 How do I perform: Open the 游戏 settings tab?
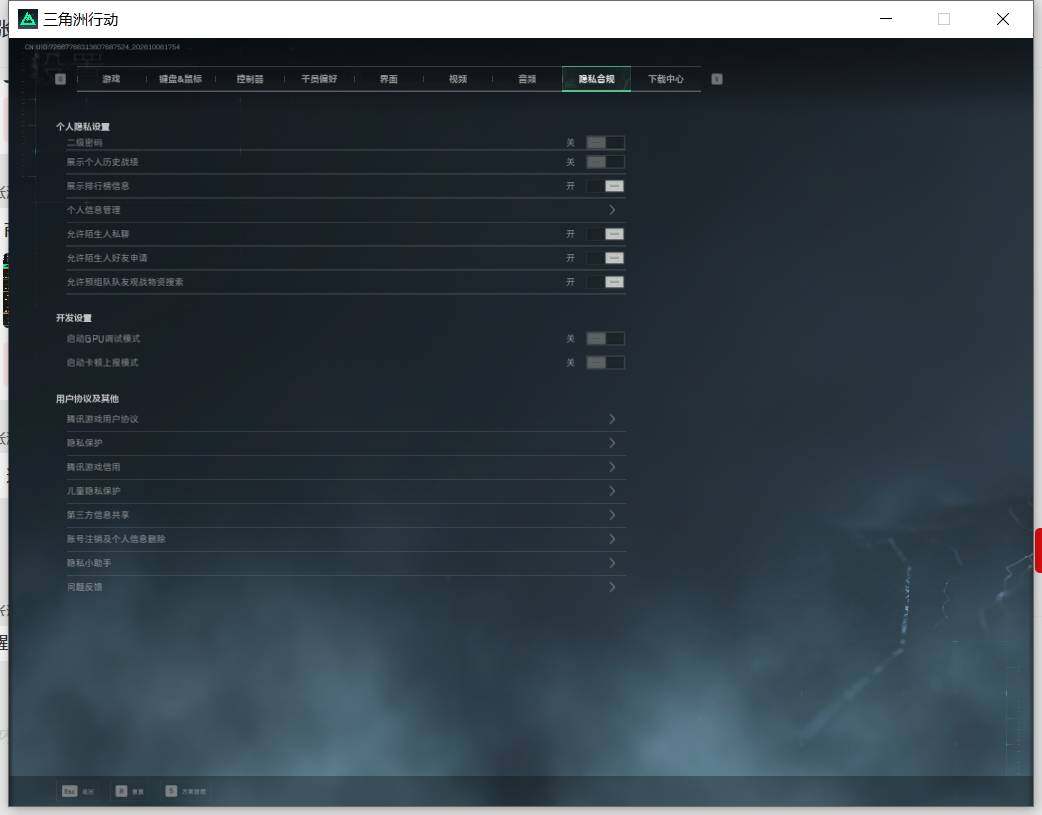click(111, 79)
